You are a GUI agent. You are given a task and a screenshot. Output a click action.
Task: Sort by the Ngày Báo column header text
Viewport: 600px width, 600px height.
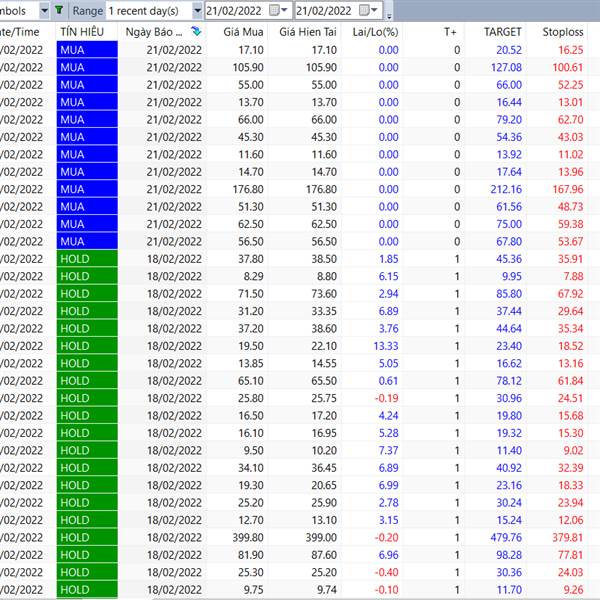pyautogui.click(x=154, y=32)
